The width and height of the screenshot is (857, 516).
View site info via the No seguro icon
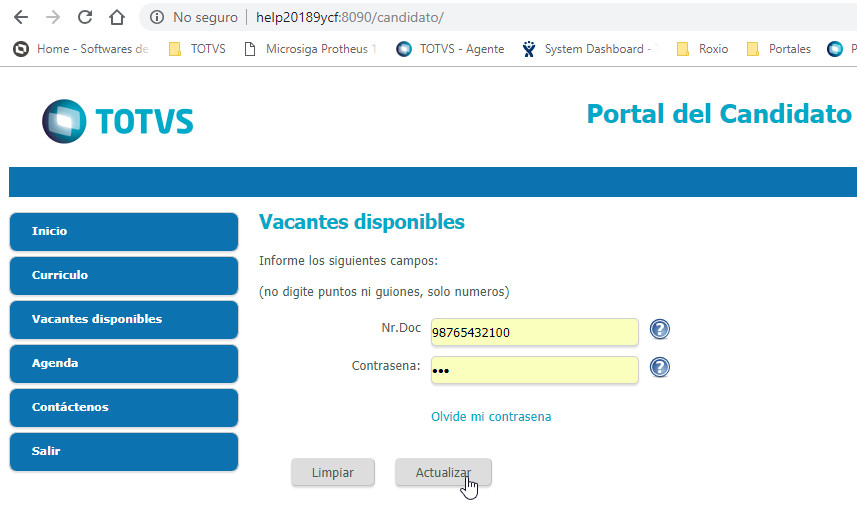[x=157, y=17]
